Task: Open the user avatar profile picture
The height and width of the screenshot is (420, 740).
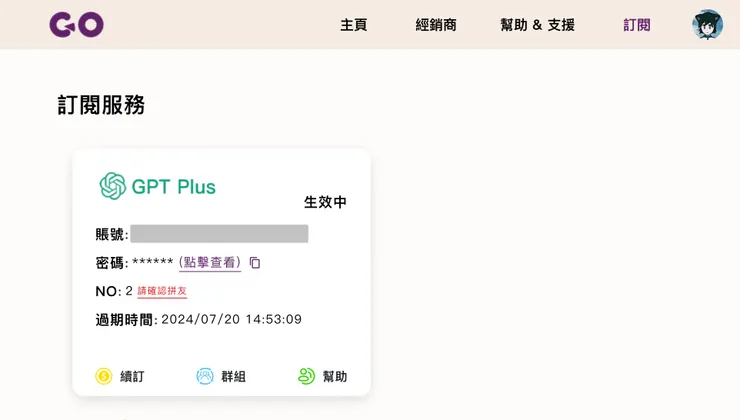Action: [x=707, y=25]
